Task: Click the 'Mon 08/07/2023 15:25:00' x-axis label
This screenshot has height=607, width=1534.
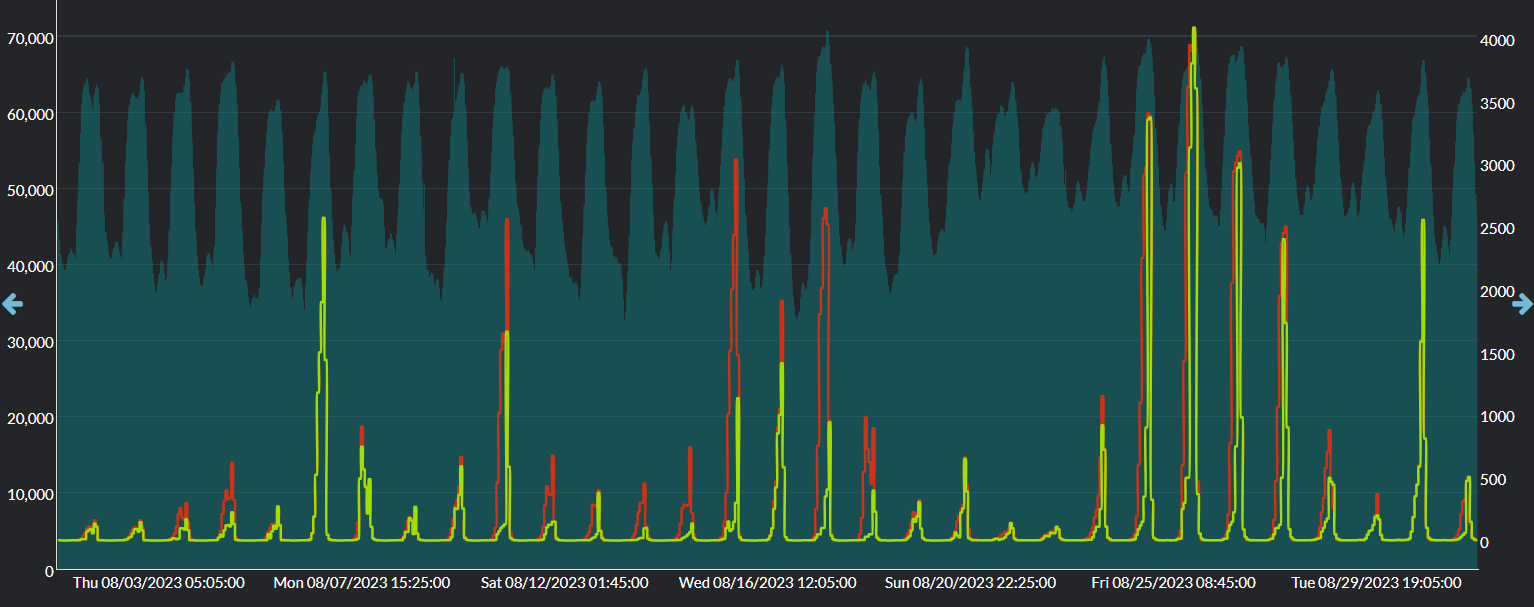Action: coord(362,582)
